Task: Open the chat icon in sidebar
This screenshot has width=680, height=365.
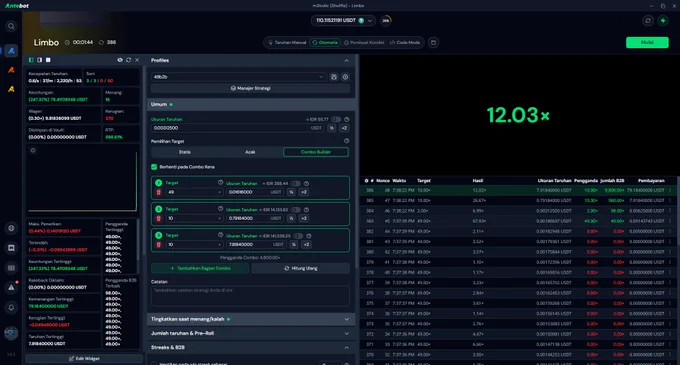Action: [x=11, y=248]
